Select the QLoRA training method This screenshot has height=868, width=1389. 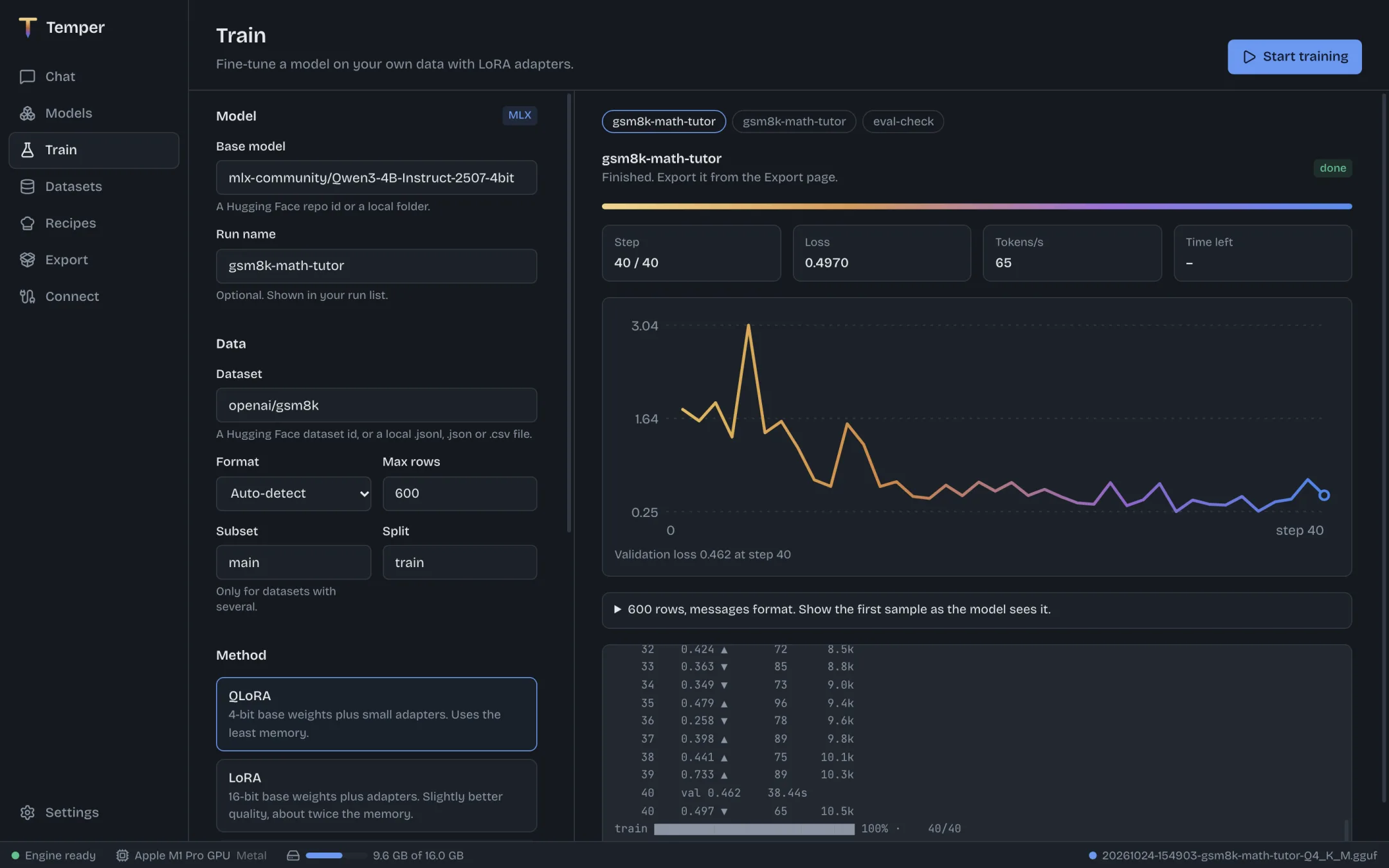click(x=376, y=714)
